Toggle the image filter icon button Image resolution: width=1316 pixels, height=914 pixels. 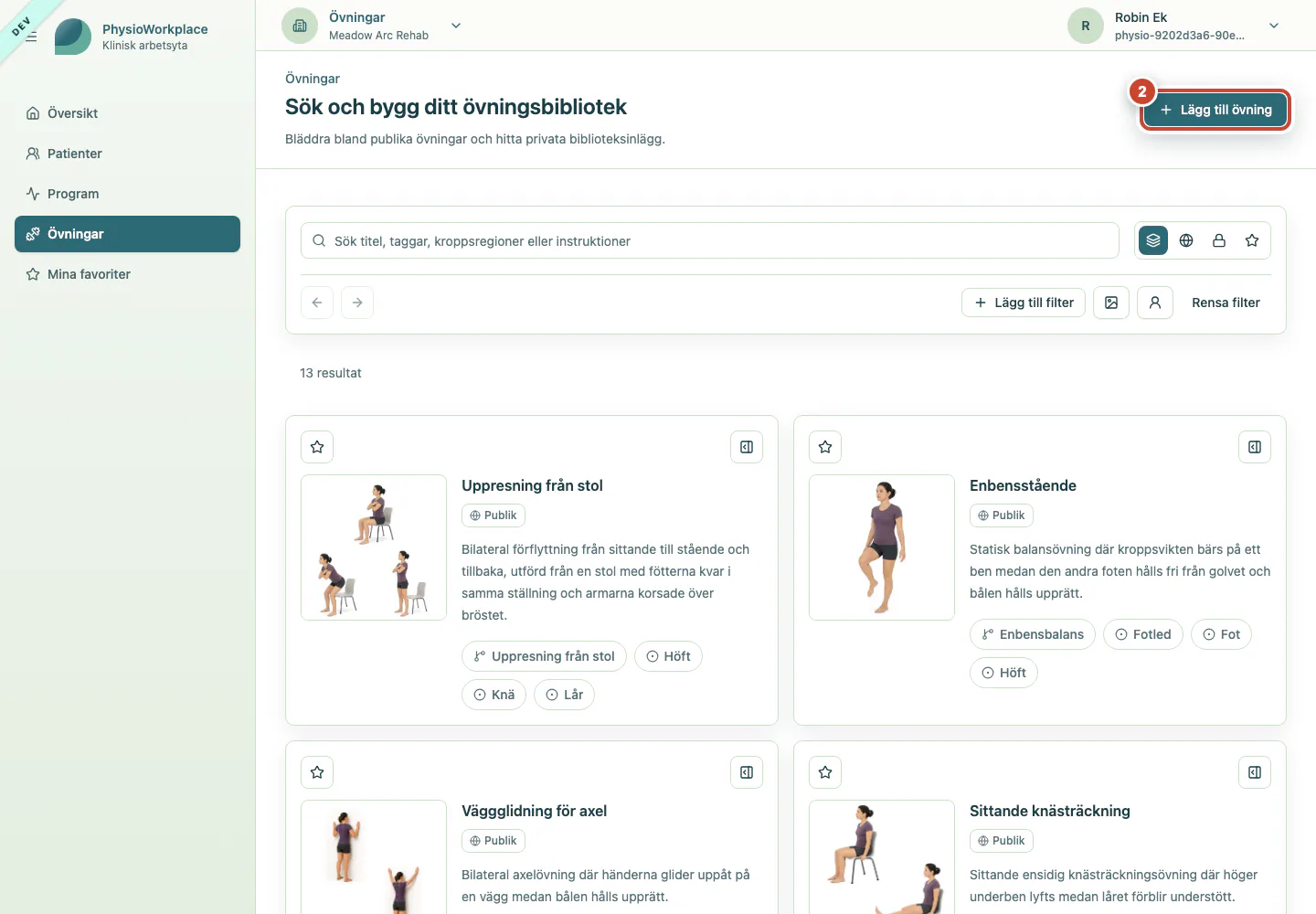coord(1111,303)
